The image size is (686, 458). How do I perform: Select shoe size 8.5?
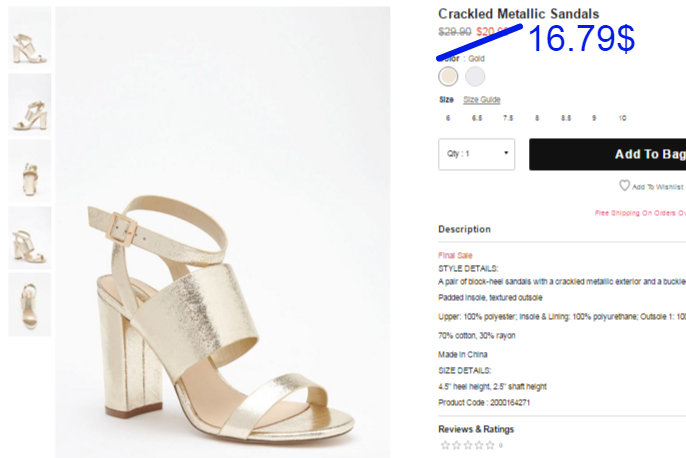566,118
